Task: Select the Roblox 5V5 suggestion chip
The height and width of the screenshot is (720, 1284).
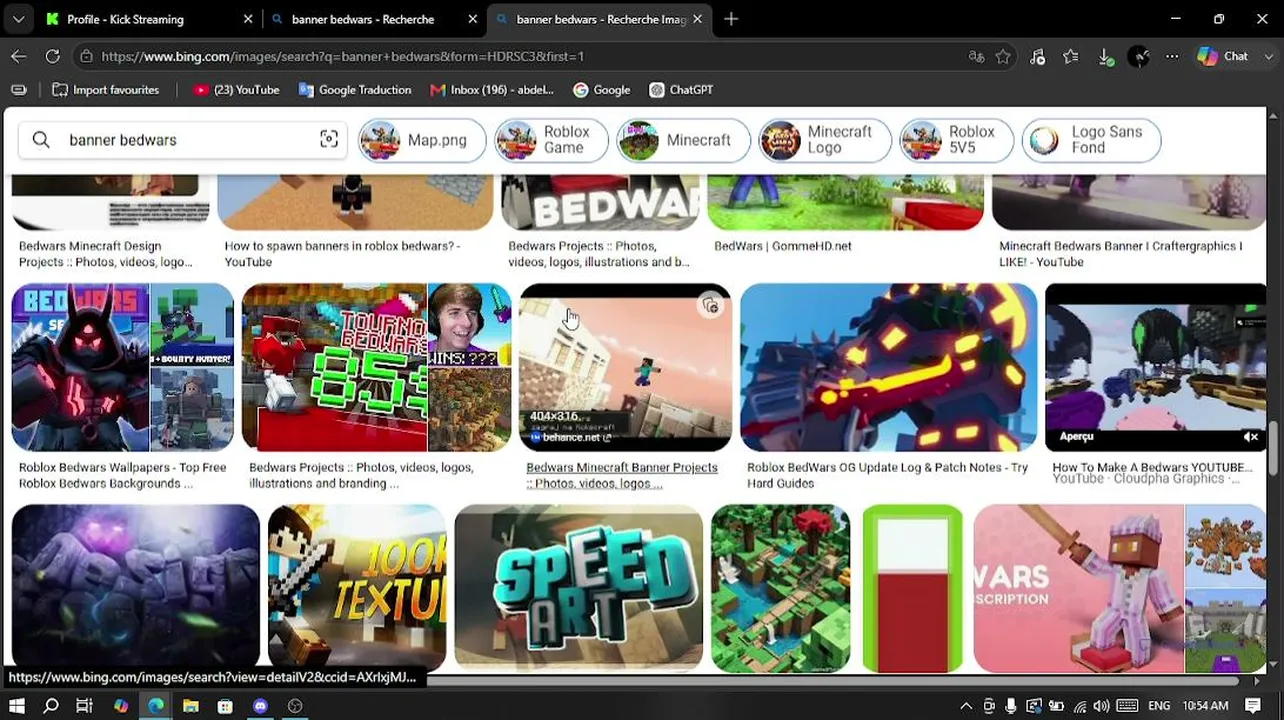Action: tap(957, 140)
